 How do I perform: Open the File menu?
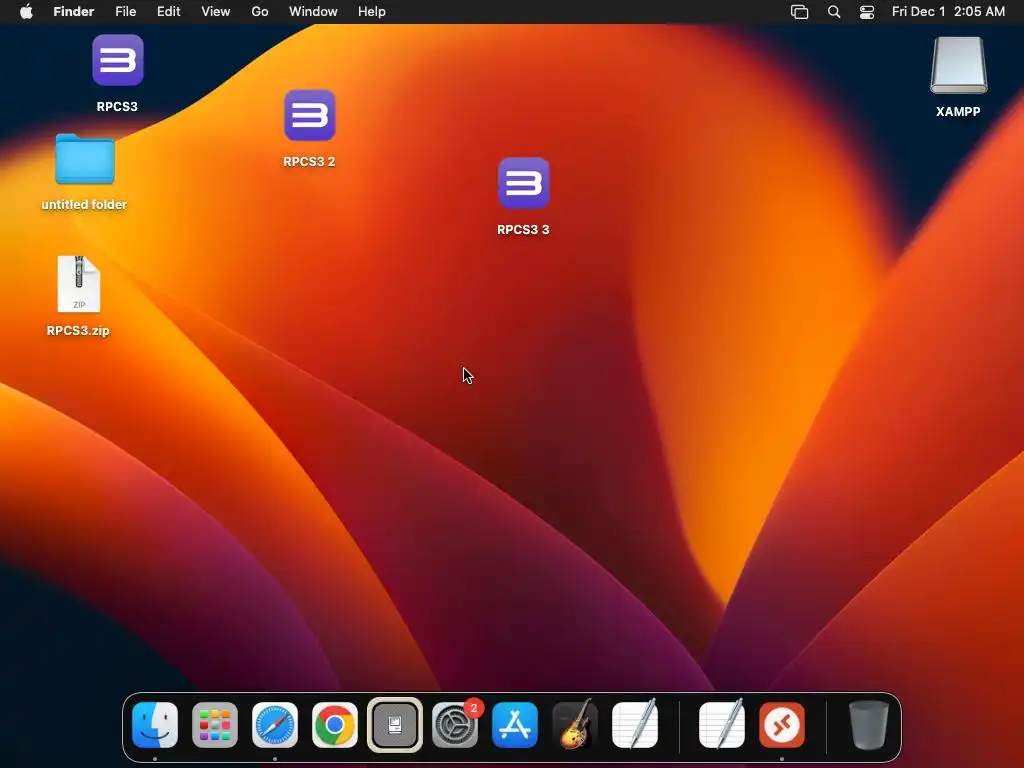pos(125,11)
